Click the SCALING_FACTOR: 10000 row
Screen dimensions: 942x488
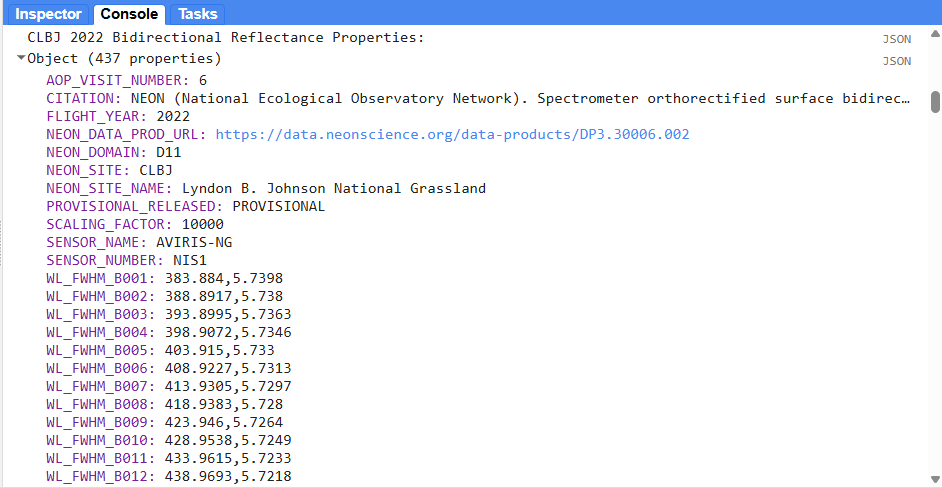(135, 225)
